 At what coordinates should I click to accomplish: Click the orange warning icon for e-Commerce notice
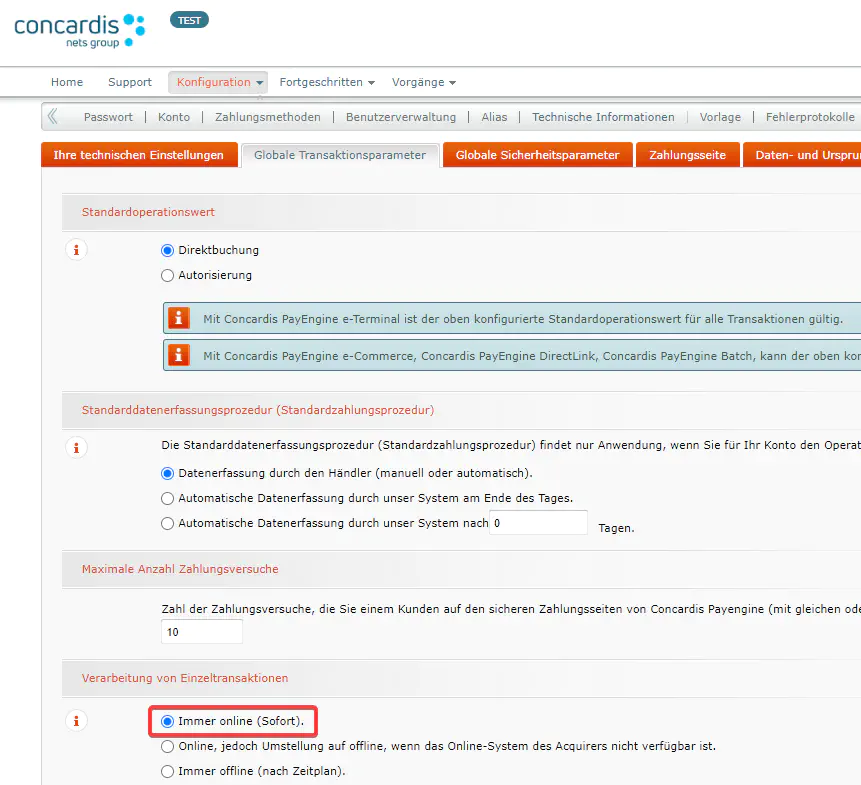click(x=179, y=354)
